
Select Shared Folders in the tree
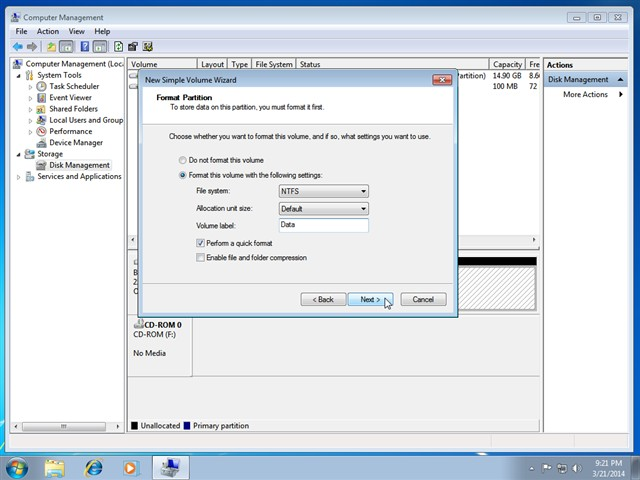click(x=73, y=109)
